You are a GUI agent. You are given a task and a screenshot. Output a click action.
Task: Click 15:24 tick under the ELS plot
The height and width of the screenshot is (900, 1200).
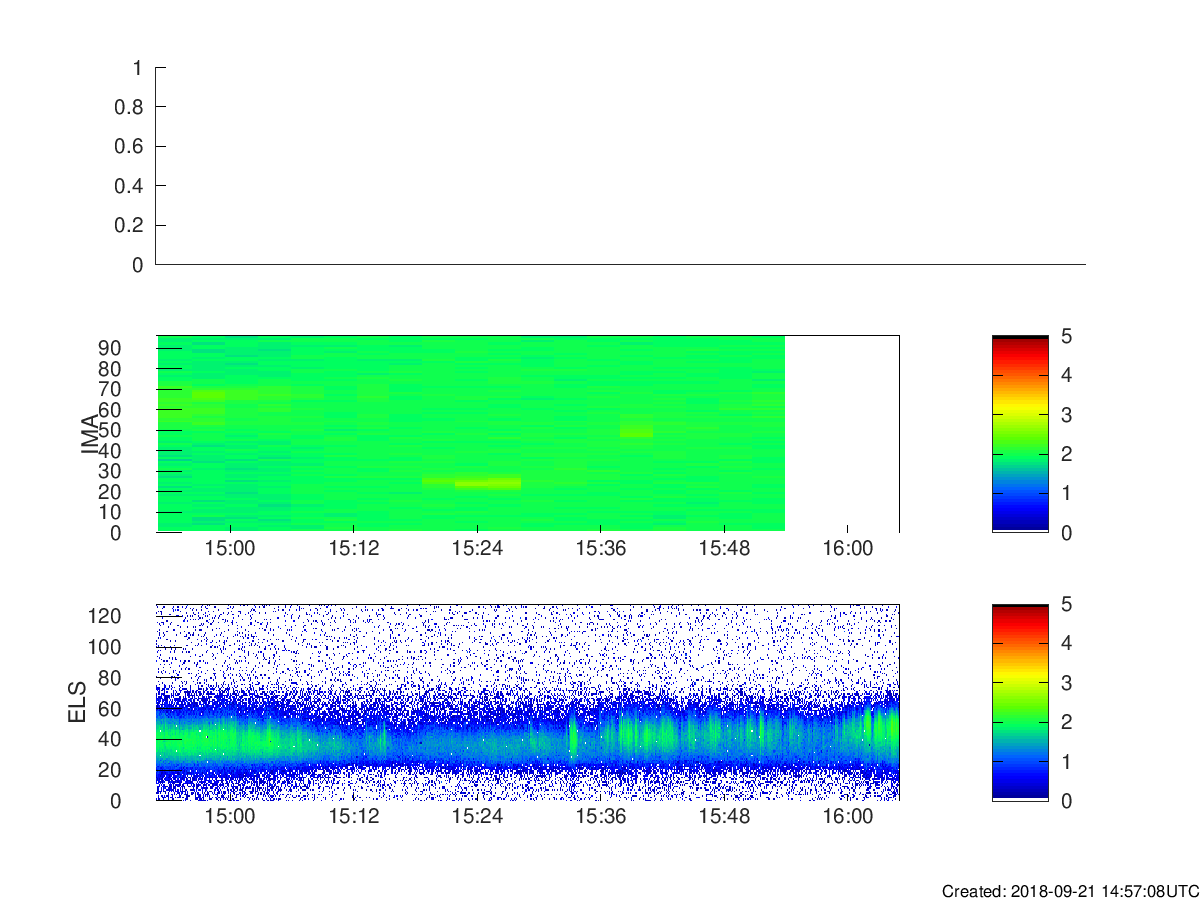[x=477, y=817]
